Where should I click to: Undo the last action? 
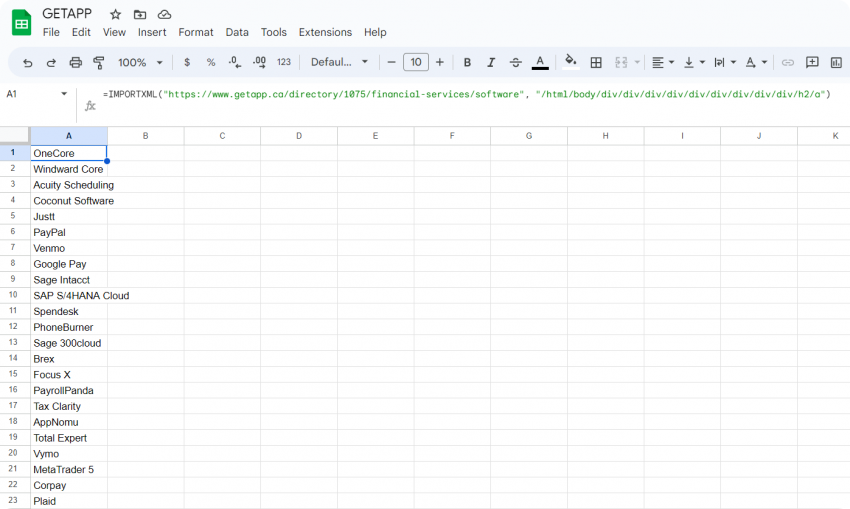28,63
